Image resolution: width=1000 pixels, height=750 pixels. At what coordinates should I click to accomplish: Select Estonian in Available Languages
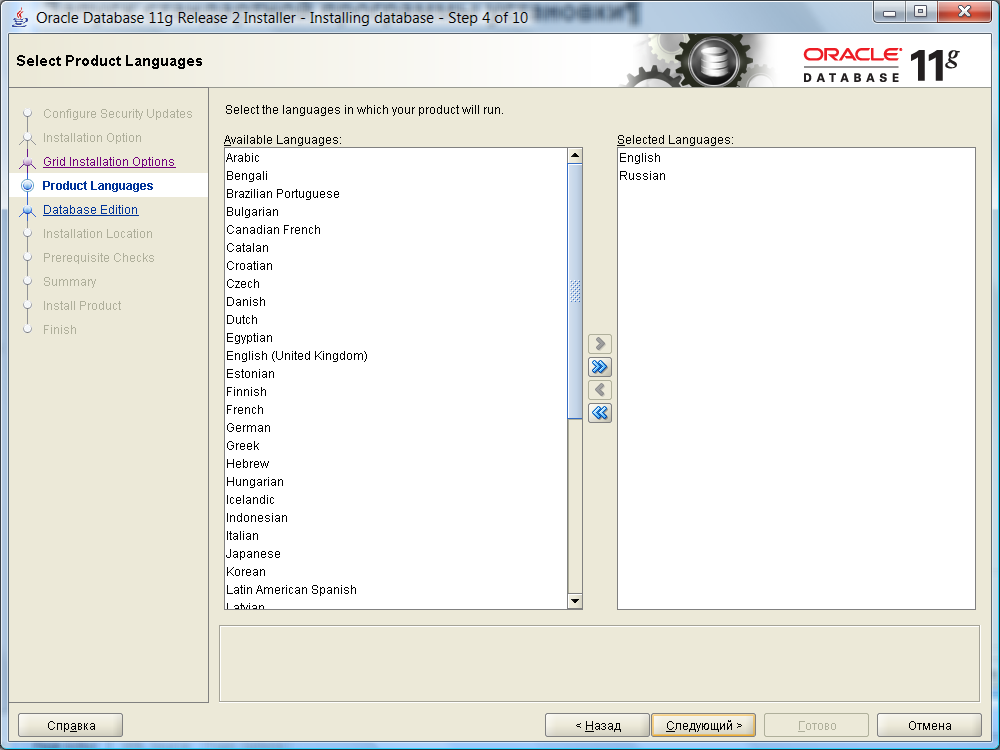(395, 374)
